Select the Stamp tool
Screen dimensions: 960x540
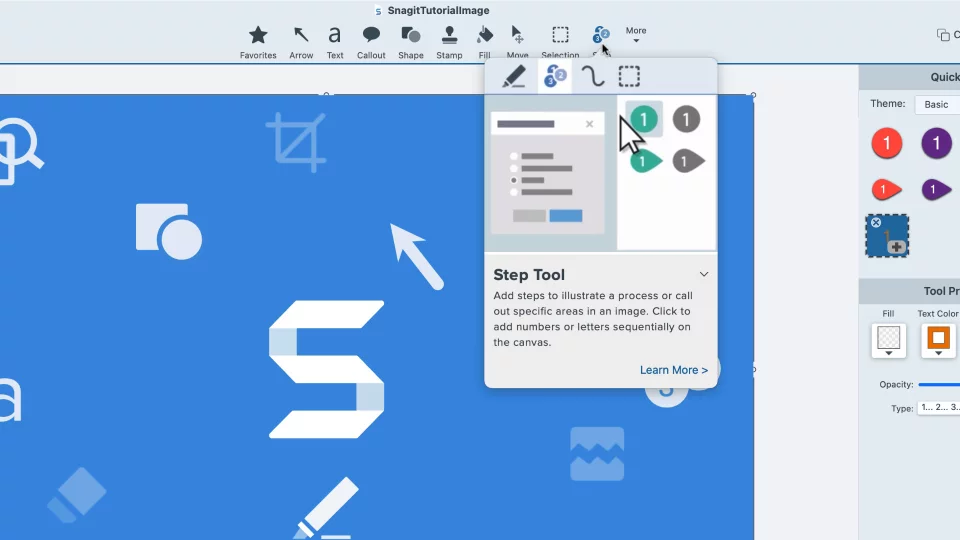[x=449, y=42]
